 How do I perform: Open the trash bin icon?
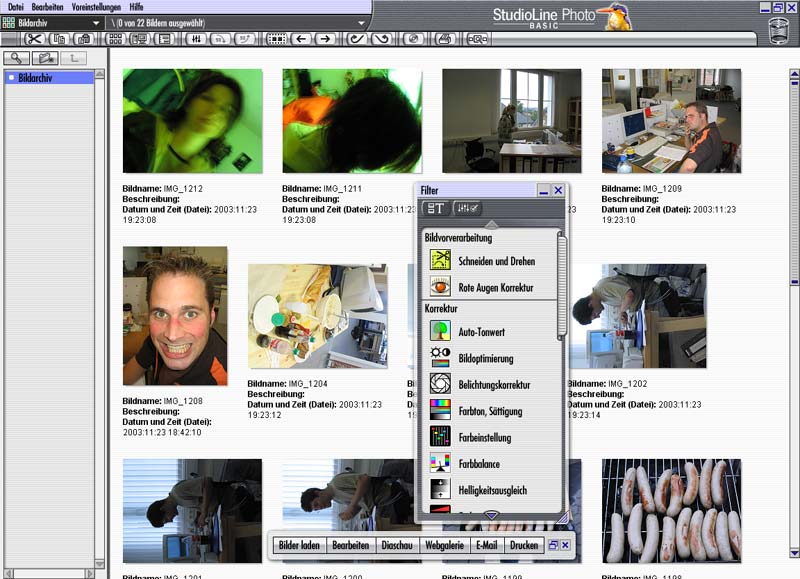[779, 30]
